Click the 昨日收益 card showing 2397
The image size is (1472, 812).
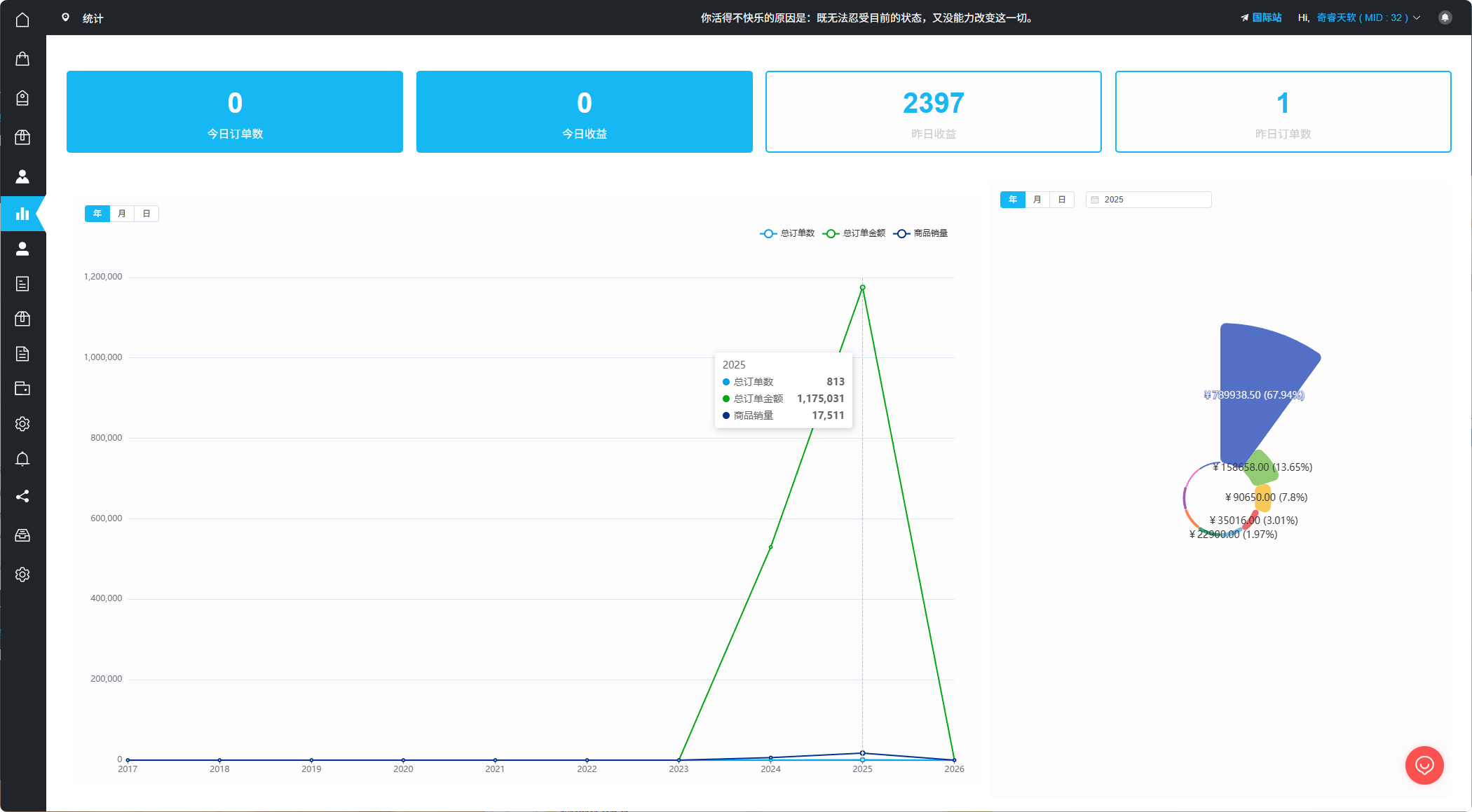(933, 111)
